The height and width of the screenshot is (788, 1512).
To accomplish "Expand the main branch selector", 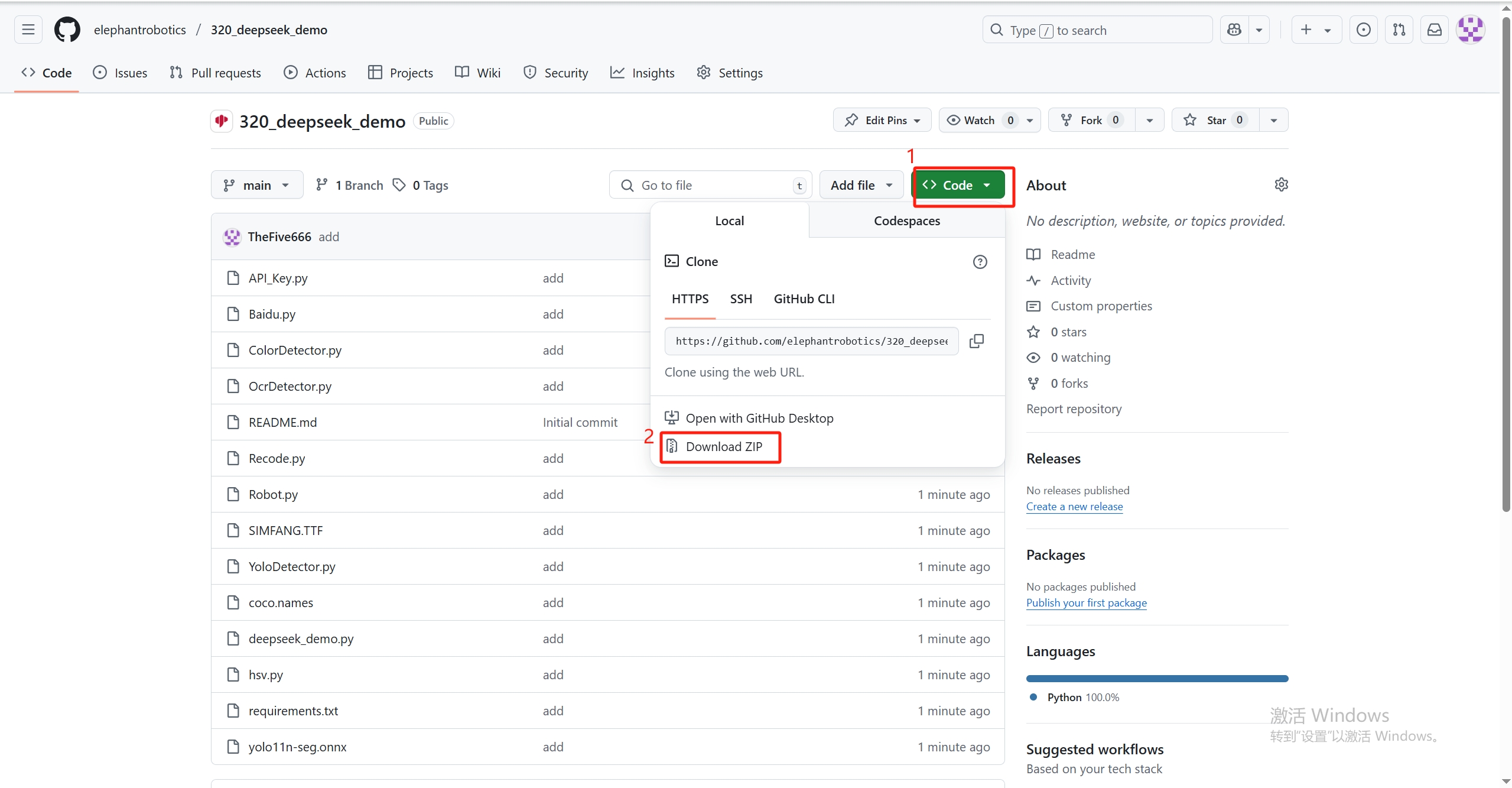I will click(257, 185).
